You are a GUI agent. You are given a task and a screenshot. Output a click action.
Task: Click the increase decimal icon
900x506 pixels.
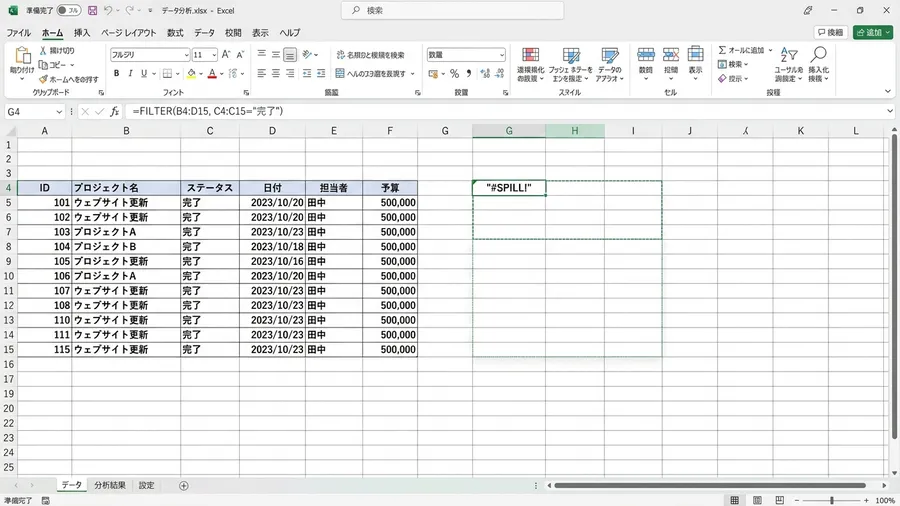[x=485, y=73]
